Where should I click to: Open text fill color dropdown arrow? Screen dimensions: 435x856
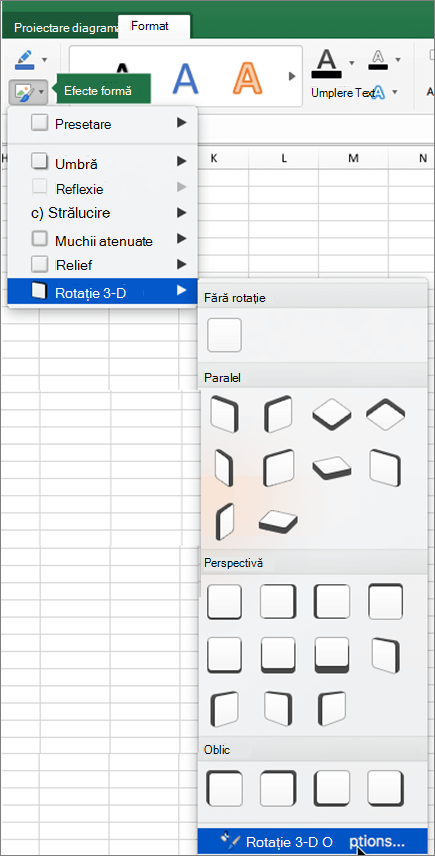(352, 61)
